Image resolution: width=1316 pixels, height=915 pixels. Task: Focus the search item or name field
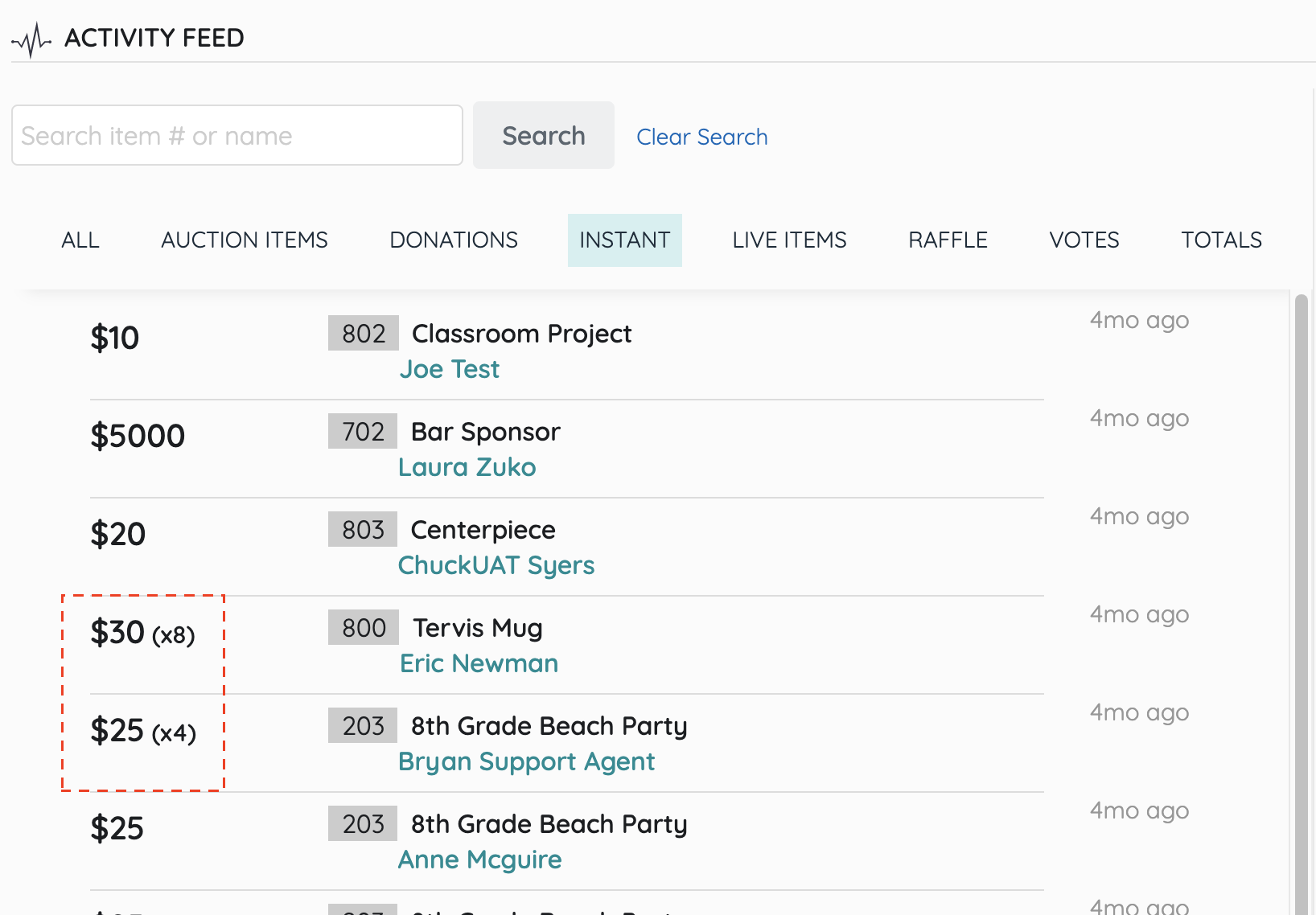[x=236, y=136]
